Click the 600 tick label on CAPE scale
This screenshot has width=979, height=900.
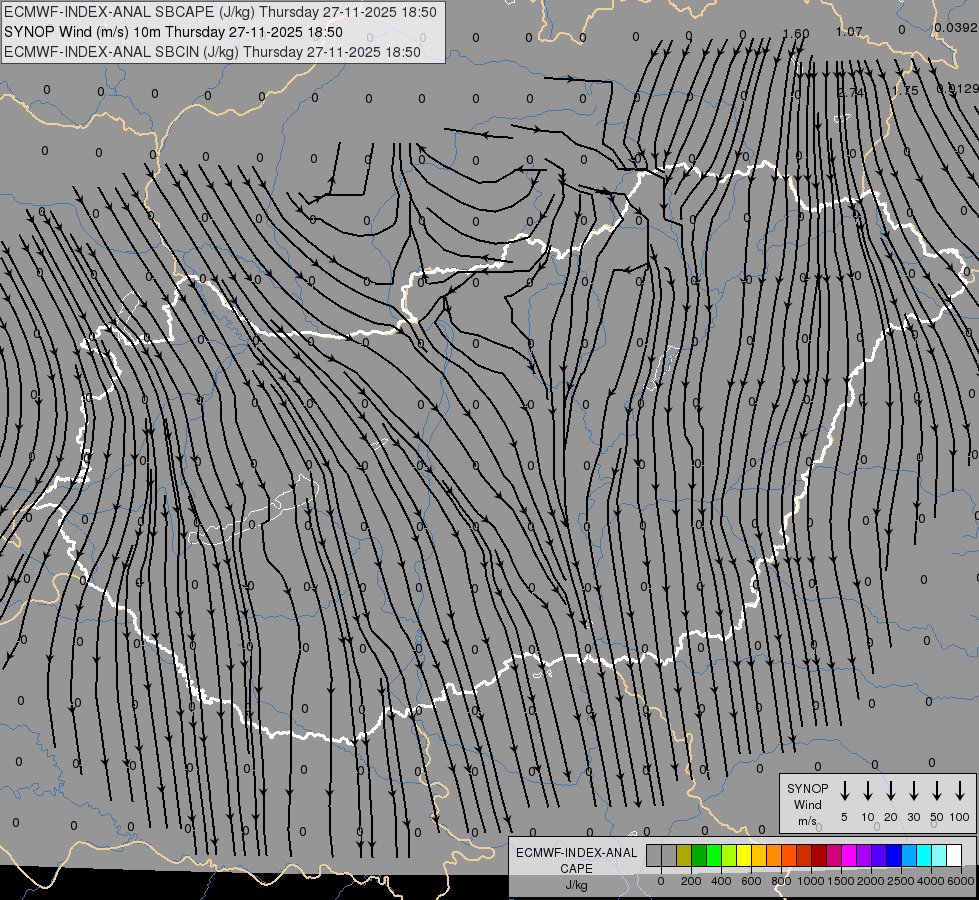point(751,881)
